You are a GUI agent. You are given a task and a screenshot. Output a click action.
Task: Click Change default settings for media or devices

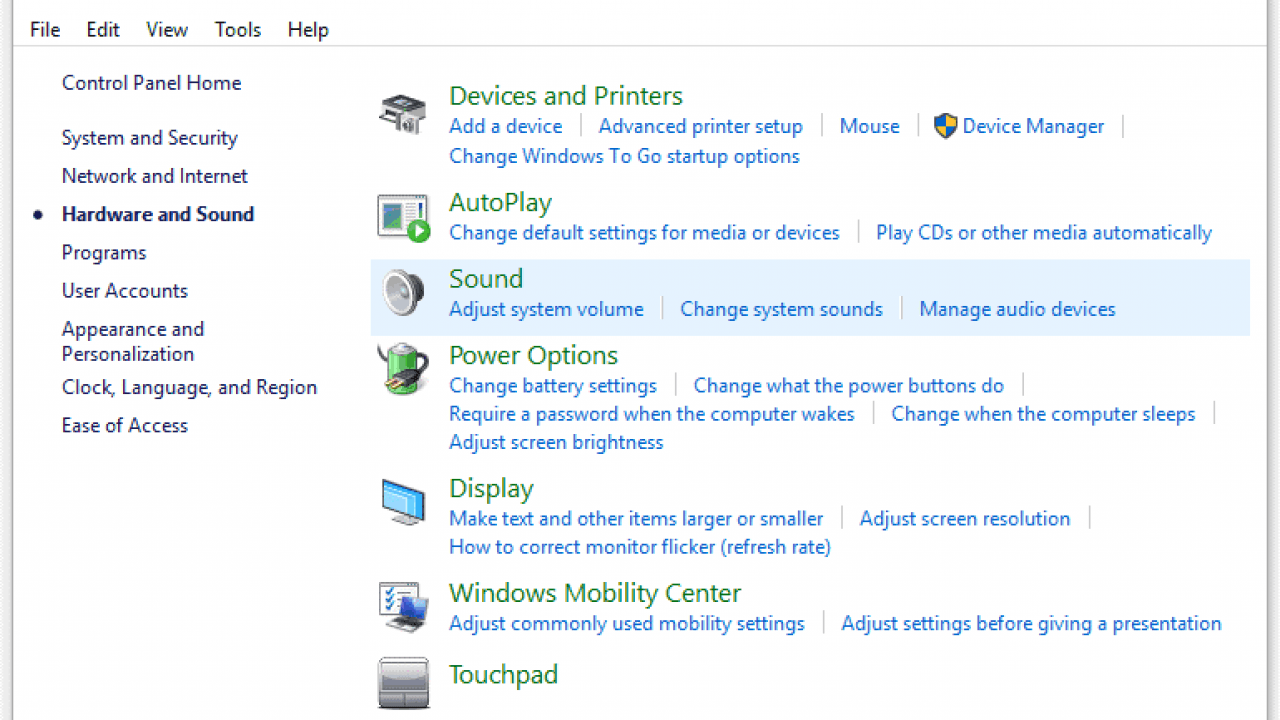click(644, 233)
